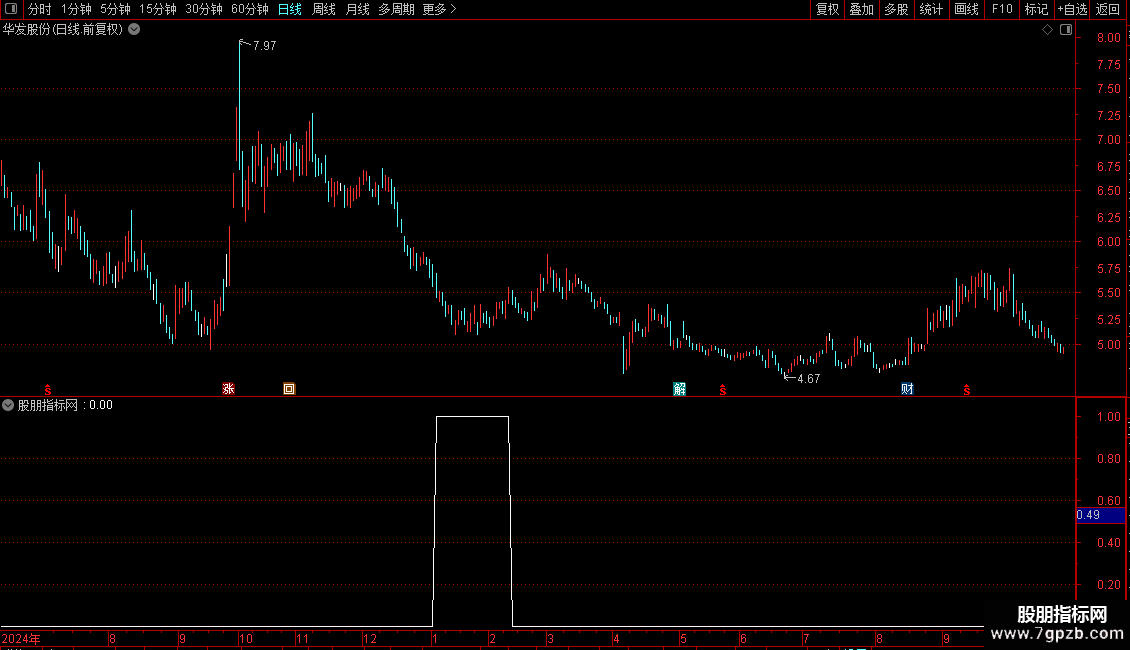Click the 复权 button
1130x650 pixels.
pyautogui.click(x=827, y=9)
